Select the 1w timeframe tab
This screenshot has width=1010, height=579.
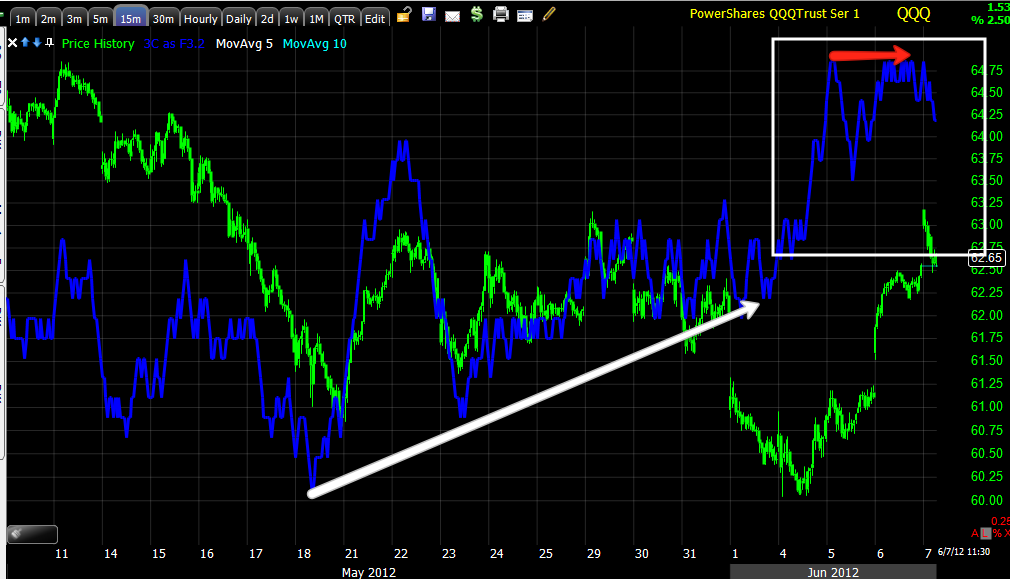coord(292,17)
